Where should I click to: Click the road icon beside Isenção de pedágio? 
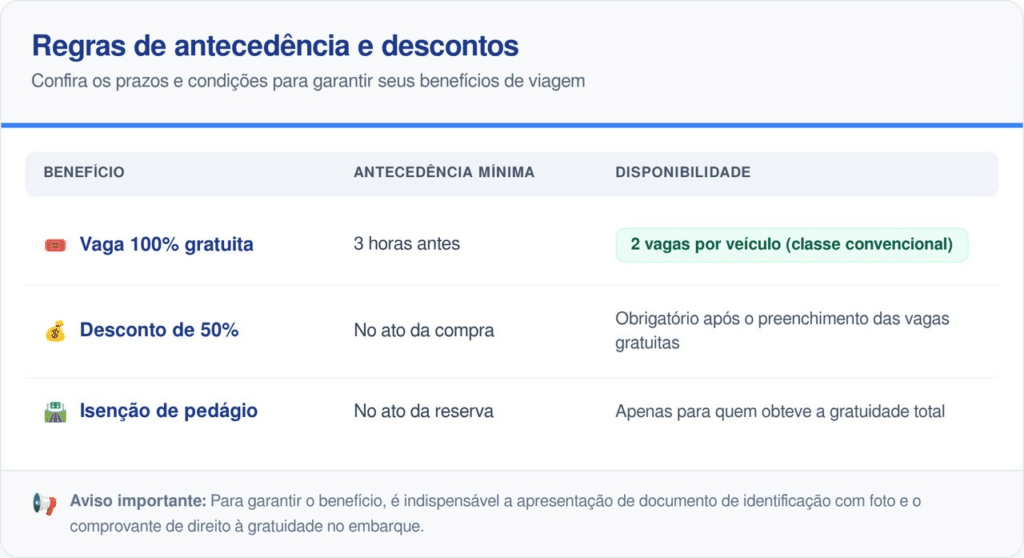[x=55, y=411]
